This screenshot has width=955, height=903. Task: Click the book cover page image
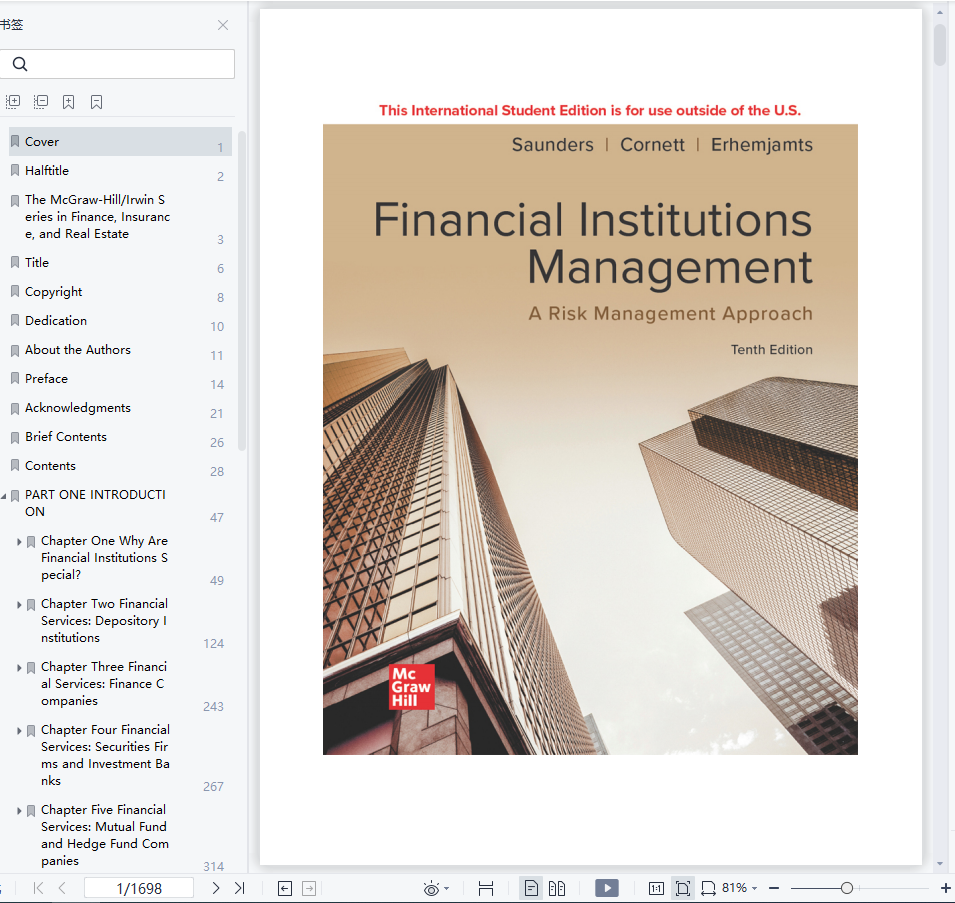pyautogui.click(x=590, y=439)
